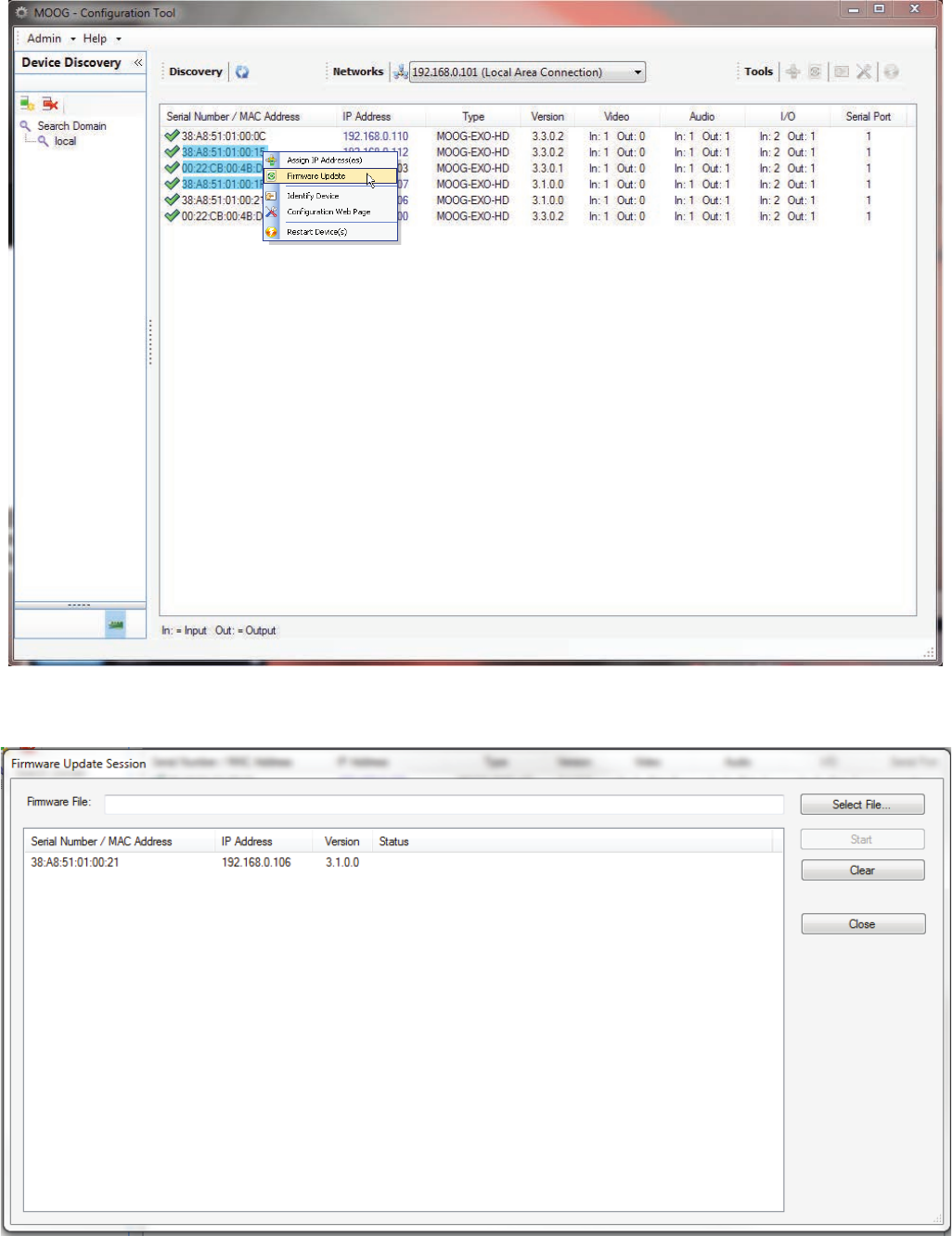Collapse the Device Discovery panel with the chevron
This screenshot has width=952, height=1236.
138,62
